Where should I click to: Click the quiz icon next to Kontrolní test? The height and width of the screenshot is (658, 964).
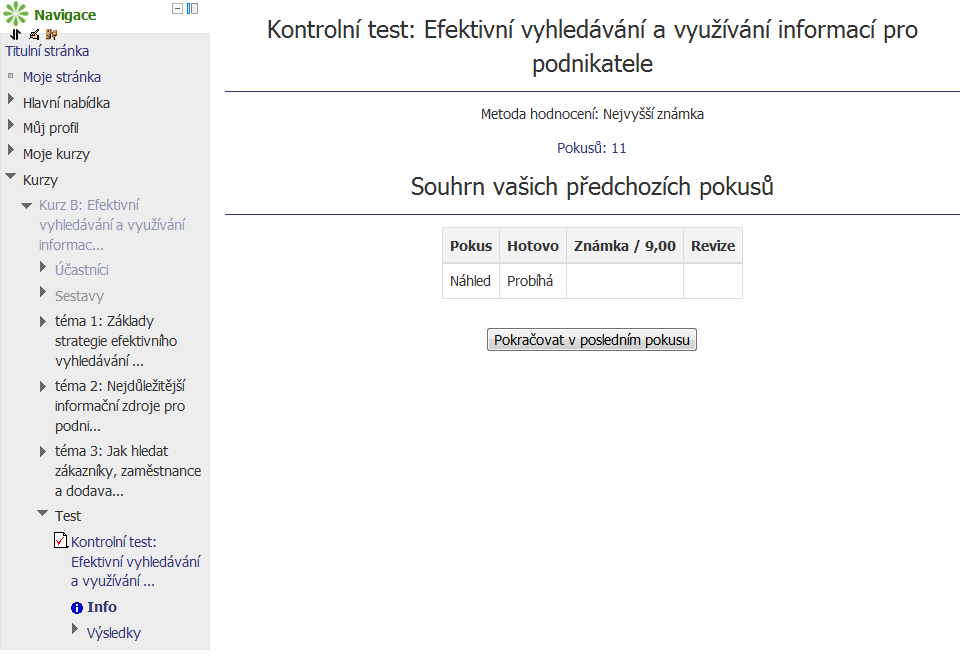point(61,540)
